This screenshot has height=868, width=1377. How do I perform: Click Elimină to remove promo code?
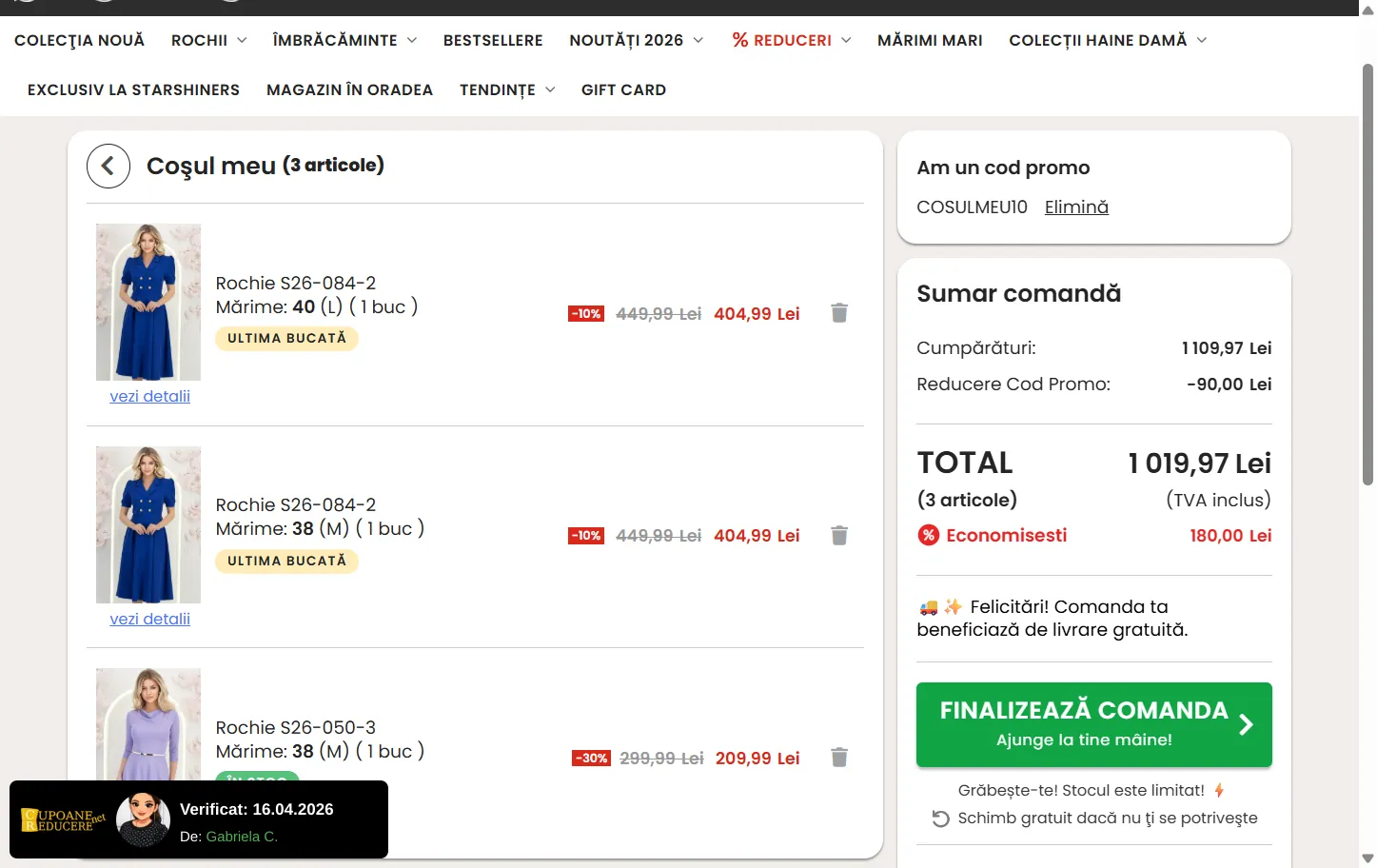click(x=1076, y=207)
